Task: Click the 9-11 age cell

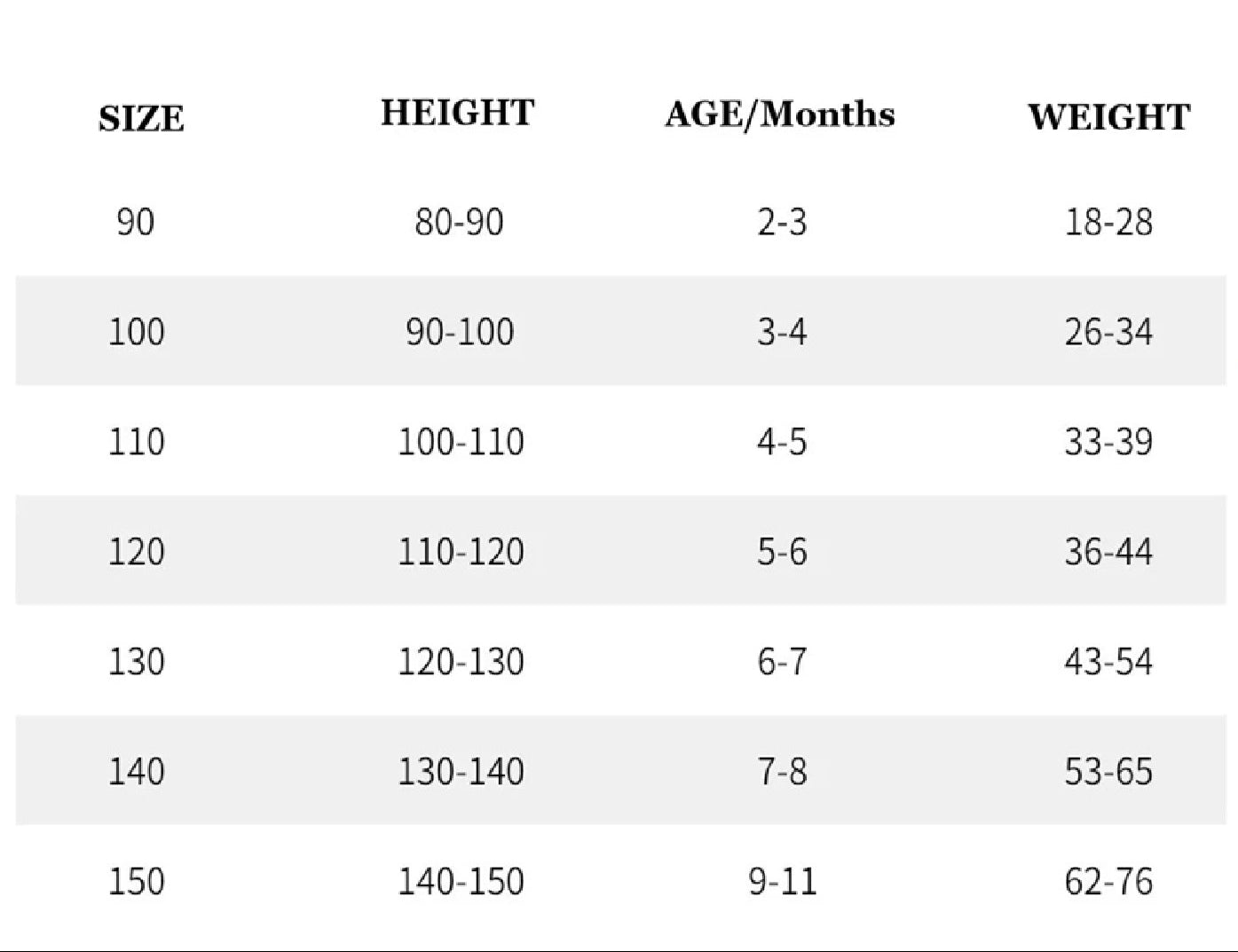Action: 782,882
